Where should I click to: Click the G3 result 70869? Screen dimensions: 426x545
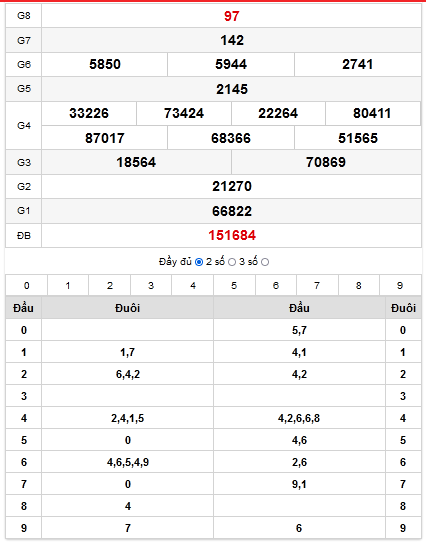[326, 162]
